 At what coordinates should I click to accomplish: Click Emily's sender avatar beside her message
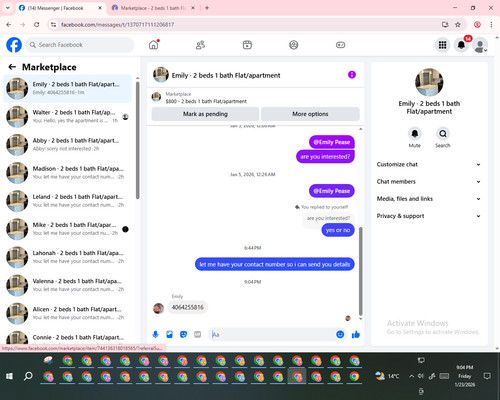pos(158,308)
